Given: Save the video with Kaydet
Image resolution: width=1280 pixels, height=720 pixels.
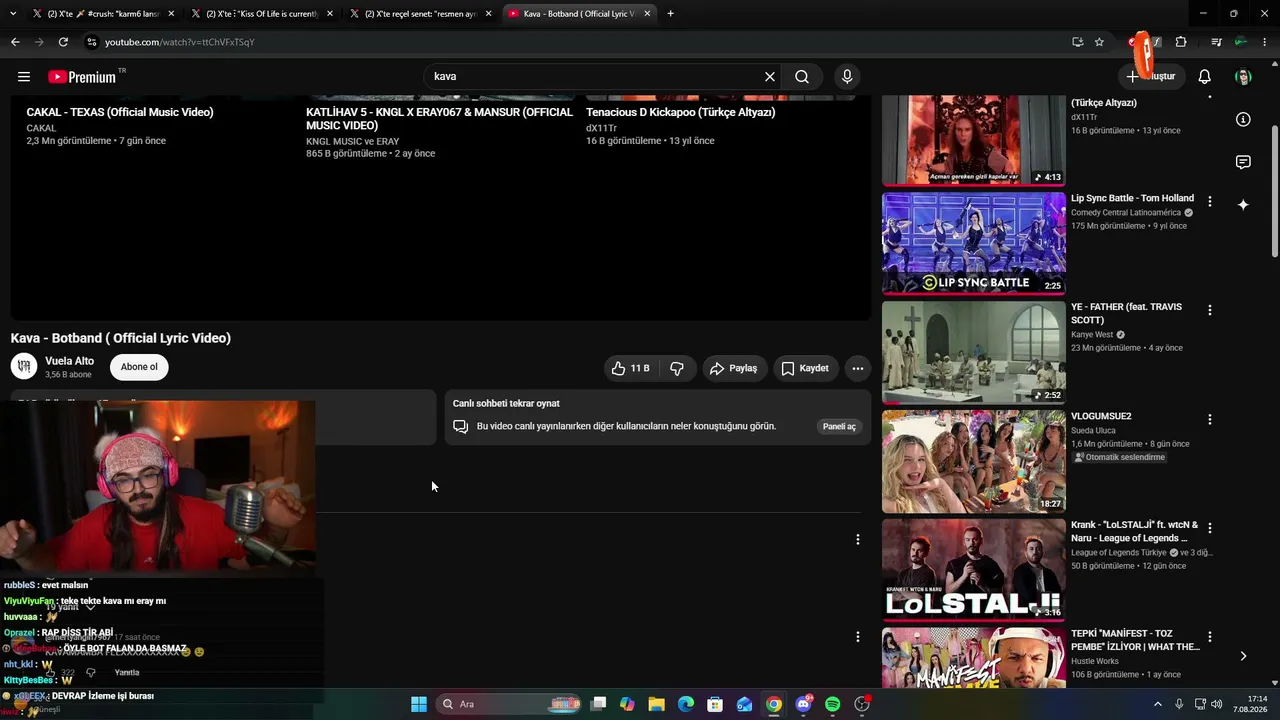Looking at the screenshot, I should pyautogui.click(x=804, y=368).
